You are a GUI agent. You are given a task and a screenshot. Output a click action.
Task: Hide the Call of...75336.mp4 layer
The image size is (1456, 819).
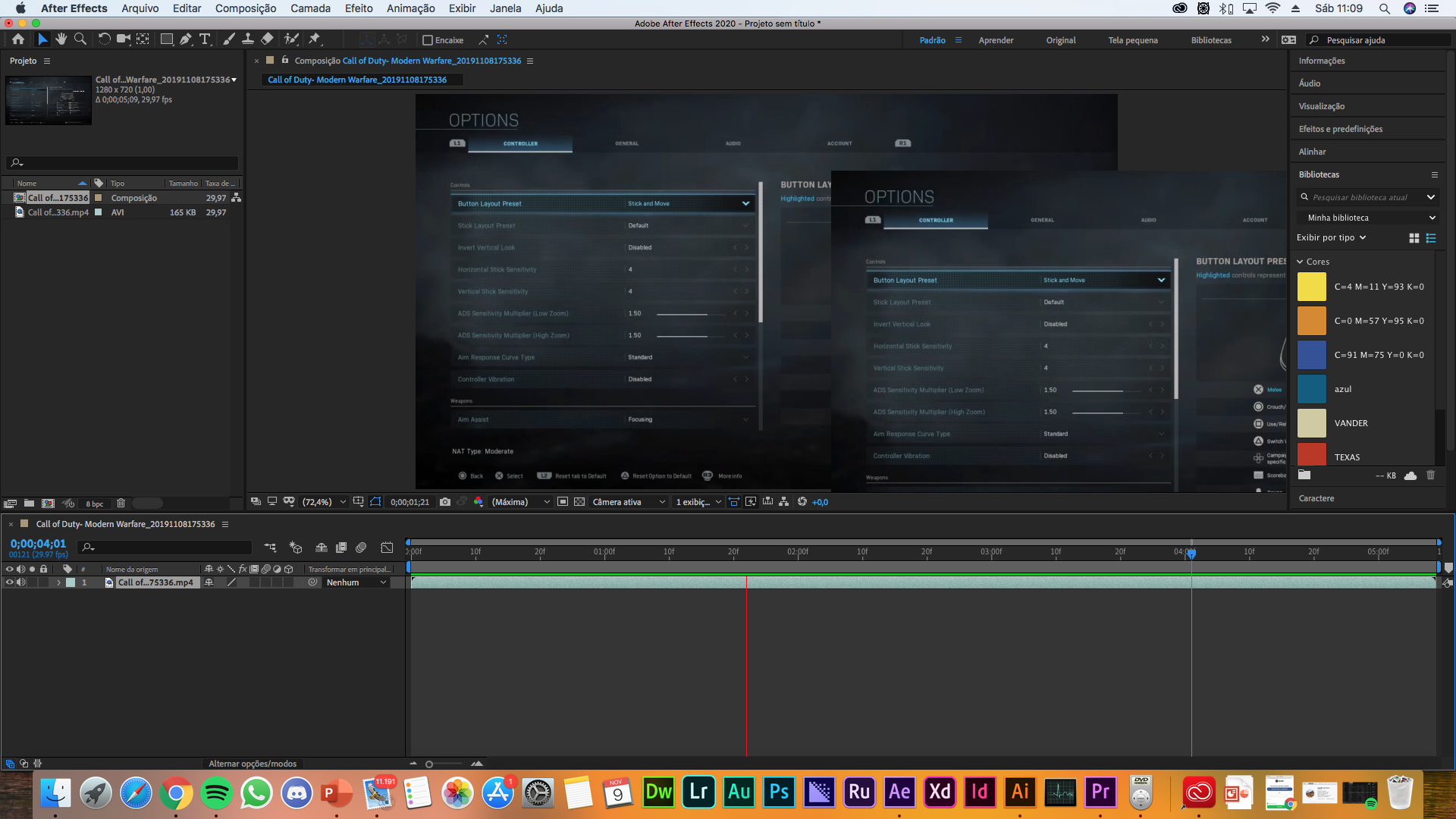click(9, 582)
